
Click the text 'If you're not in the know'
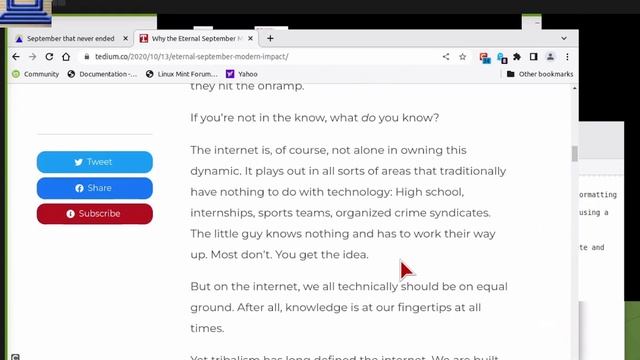point(259,118)
